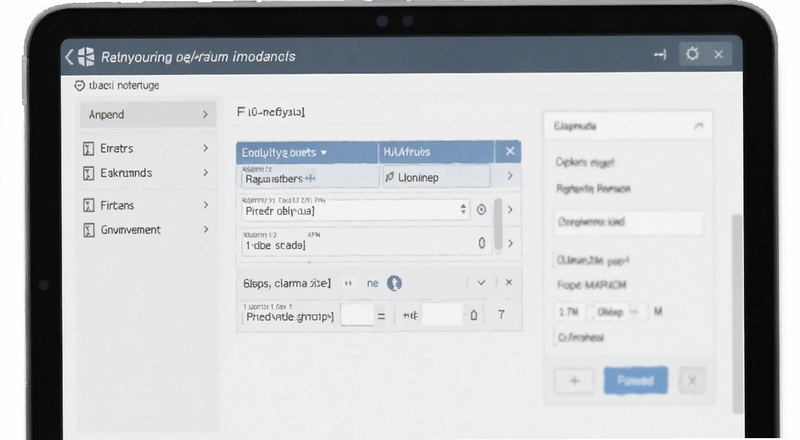Click the Lloninep field
The width and height of the screenshot is (800, 440).
(437, 177)
